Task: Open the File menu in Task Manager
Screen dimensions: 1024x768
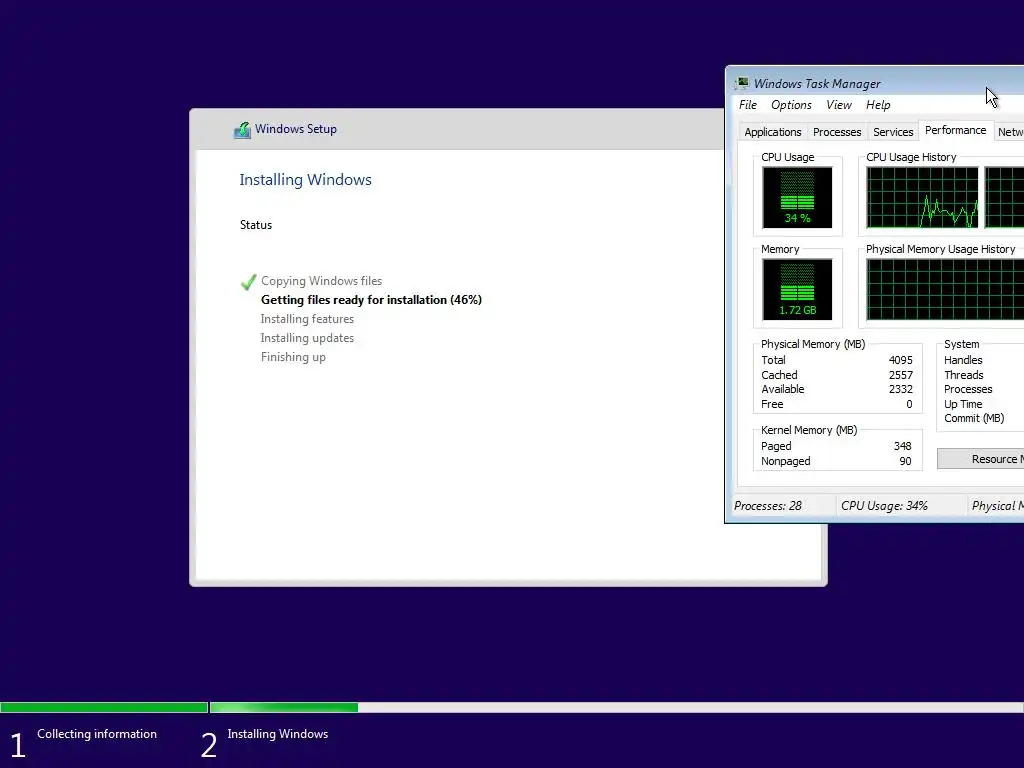Action: [748, 105]
